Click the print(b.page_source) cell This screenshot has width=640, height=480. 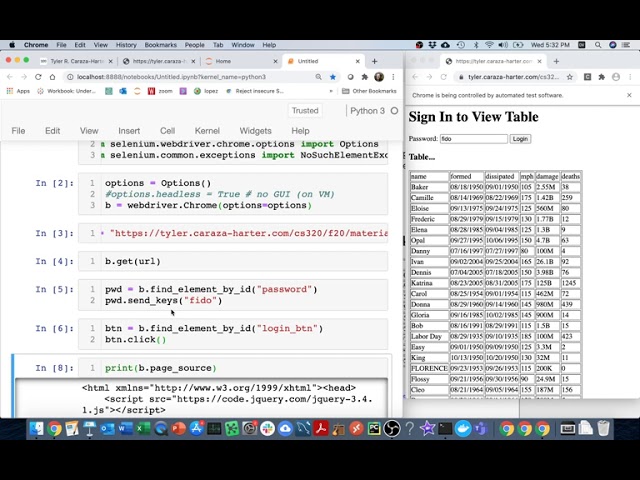point(233,368)
